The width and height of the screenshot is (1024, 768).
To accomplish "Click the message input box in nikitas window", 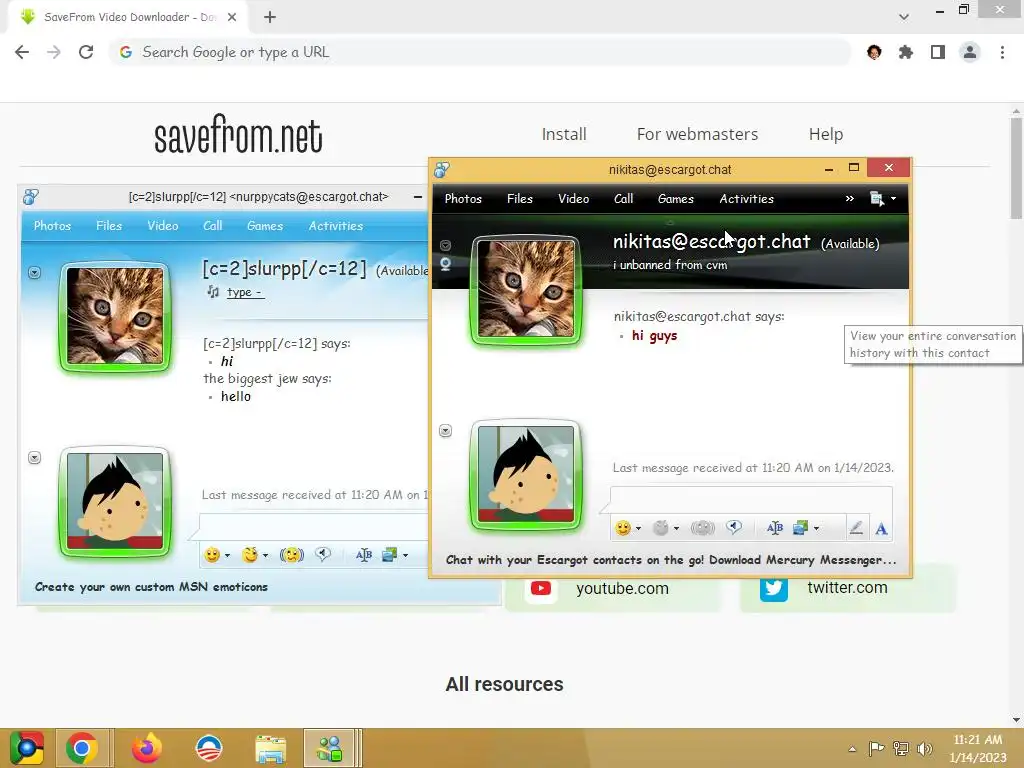I will click(x=751, y=500).
